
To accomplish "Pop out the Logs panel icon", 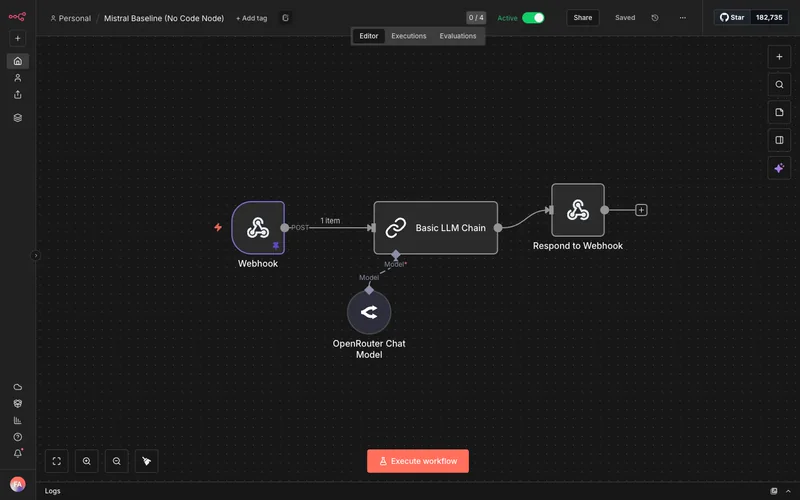I will pyautogui.click(x=774, y=491).
